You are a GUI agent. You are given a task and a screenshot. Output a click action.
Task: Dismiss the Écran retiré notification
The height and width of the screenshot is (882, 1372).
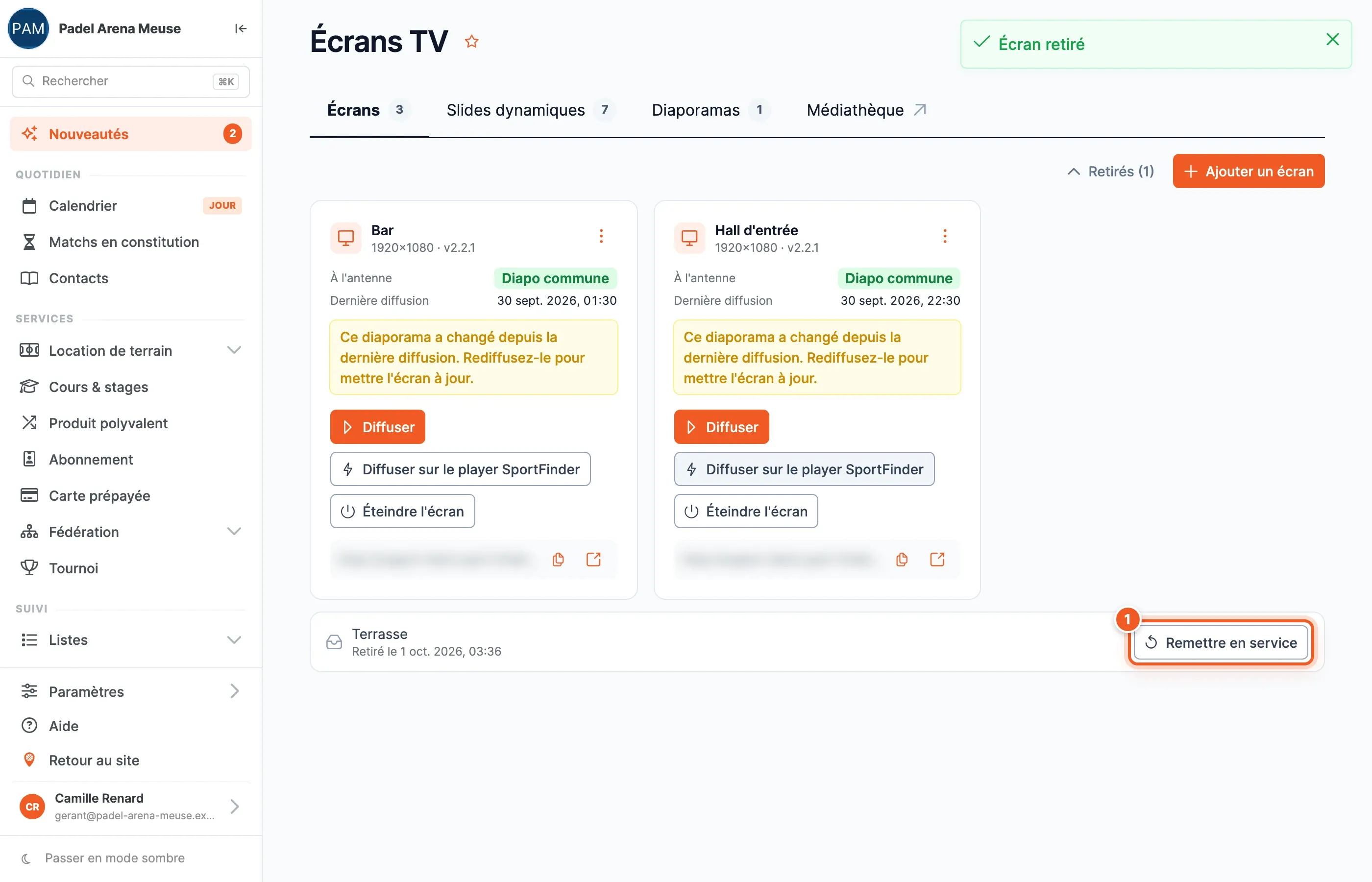[x=1332, y=39]
